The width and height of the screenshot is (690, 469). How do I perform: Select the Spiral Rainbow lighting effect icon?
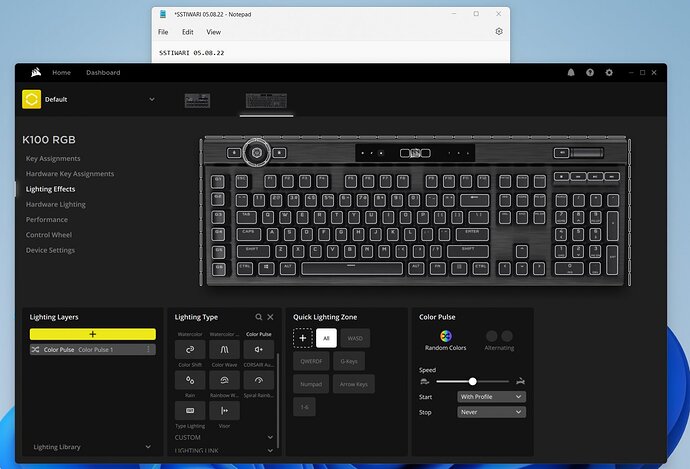pyautogui.click(x=259, y=380)
